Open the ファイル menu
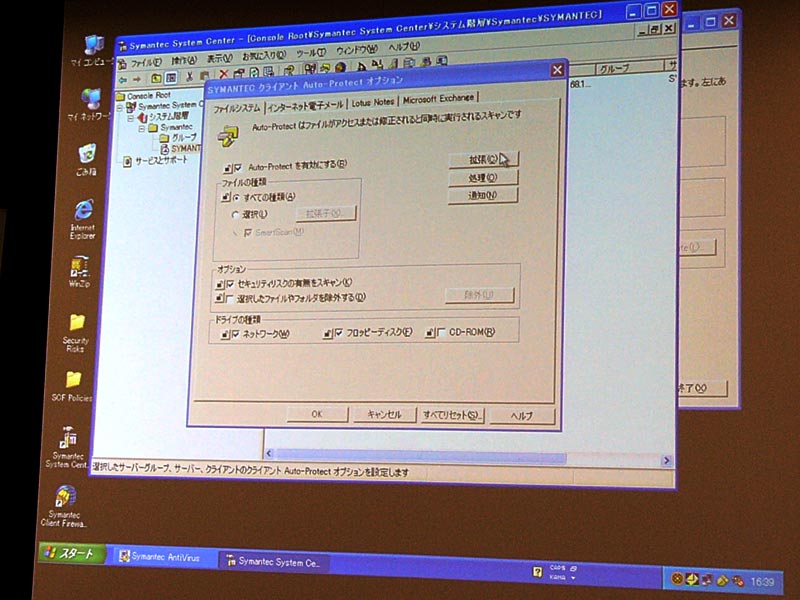800x600 pixels. tap(146, 63)
